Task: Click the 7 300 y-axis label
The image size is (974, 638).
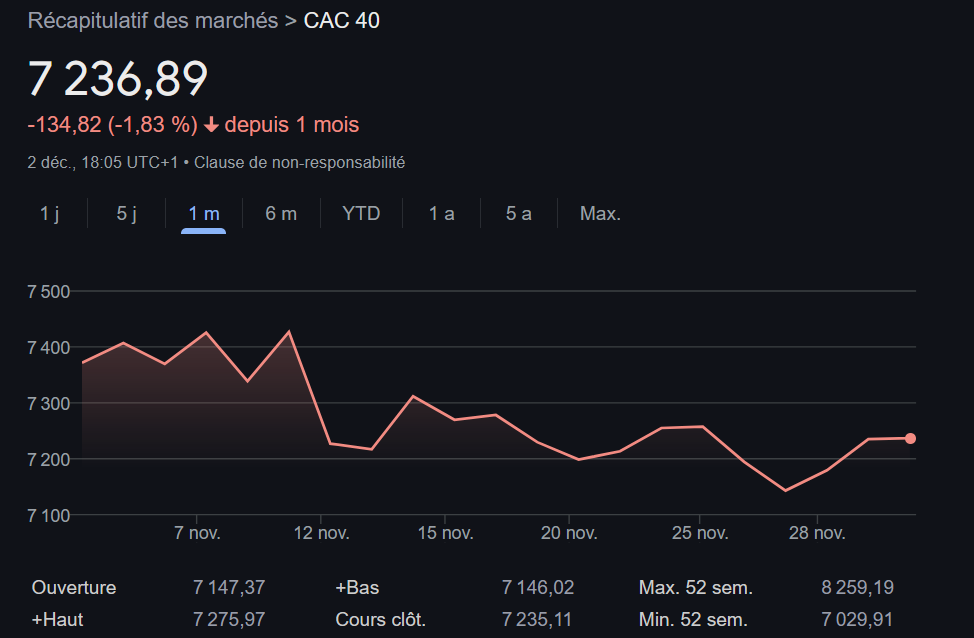Action: (48, 404)
